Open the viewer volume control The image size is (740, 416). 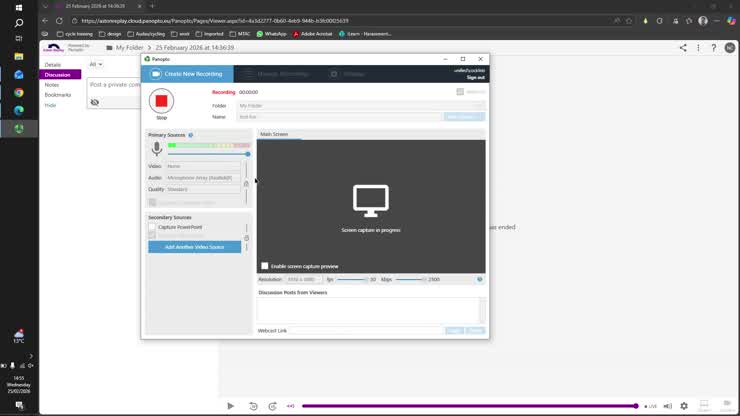coord(667,406)
